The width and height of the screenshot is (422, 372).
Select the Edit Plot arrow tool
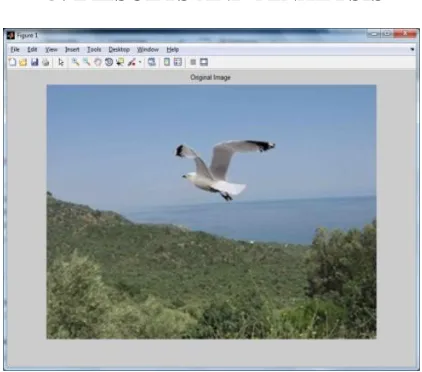(61, 62)
